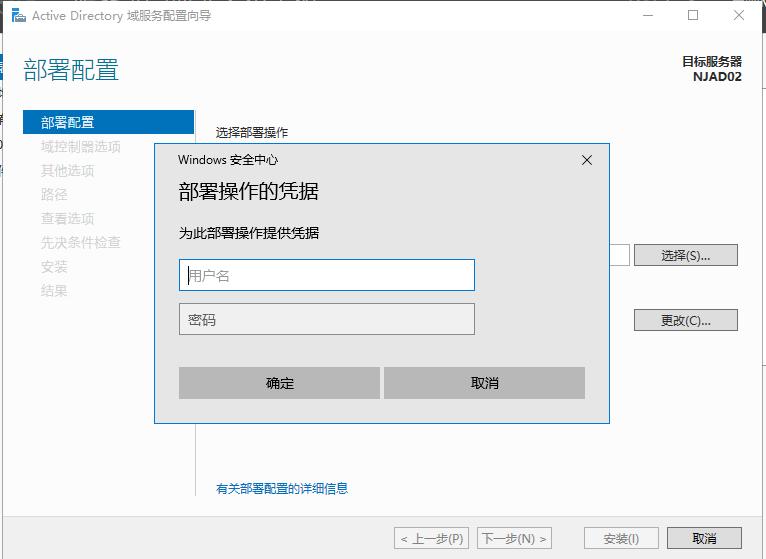766x559 pixels.
Task: Click the 部署操作的凭据 dialog heading
Action: pyautogui.click(x=249, y=191)
